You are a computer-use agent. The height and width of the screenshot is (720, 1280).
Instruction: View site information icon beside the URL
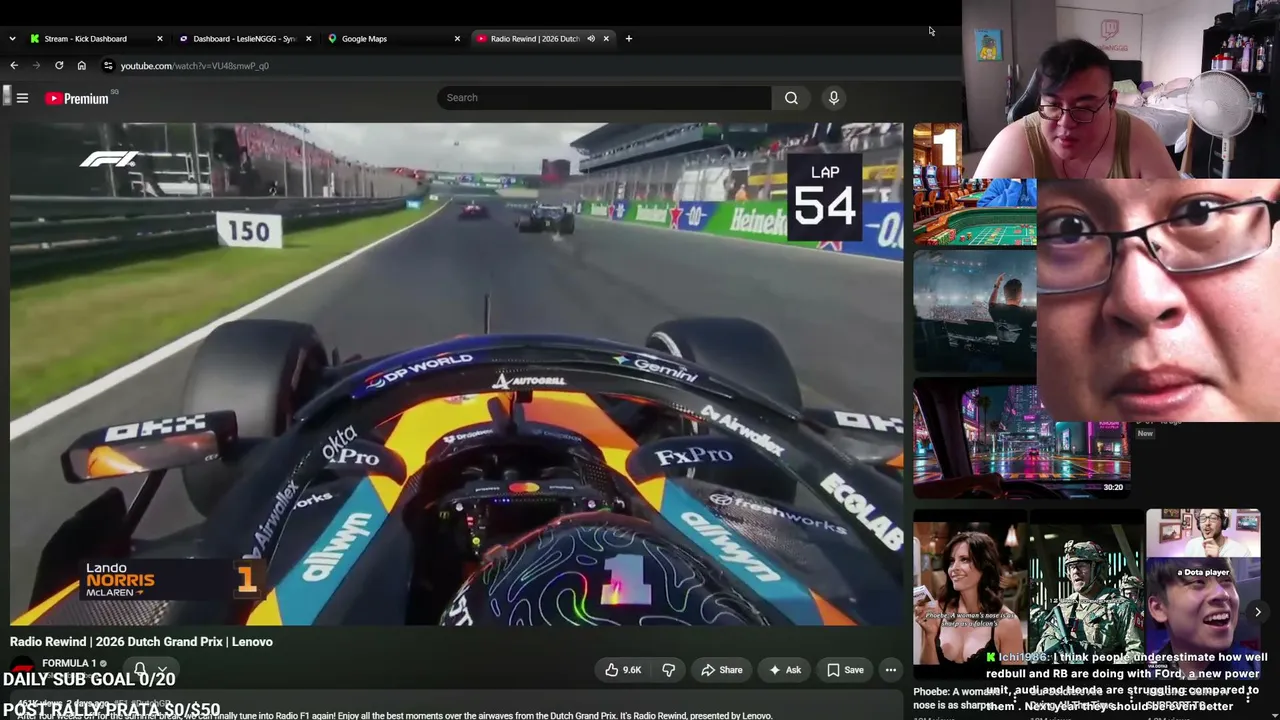(108, 65)
